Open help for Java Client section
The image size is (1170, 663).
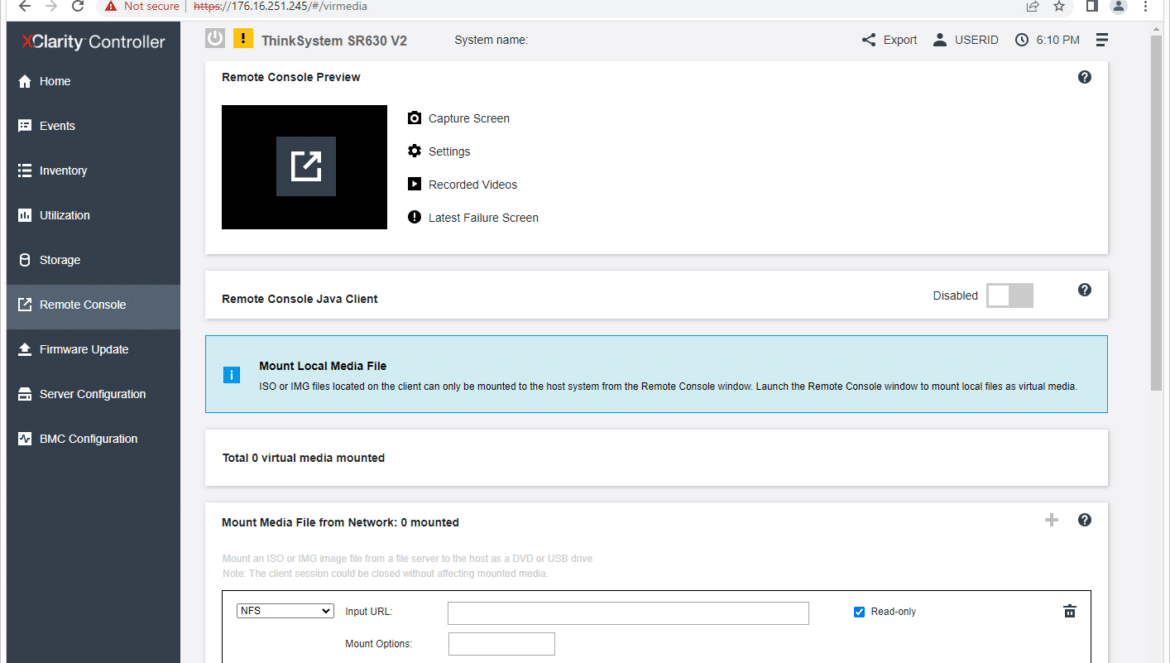click(x=1084, y=290)
